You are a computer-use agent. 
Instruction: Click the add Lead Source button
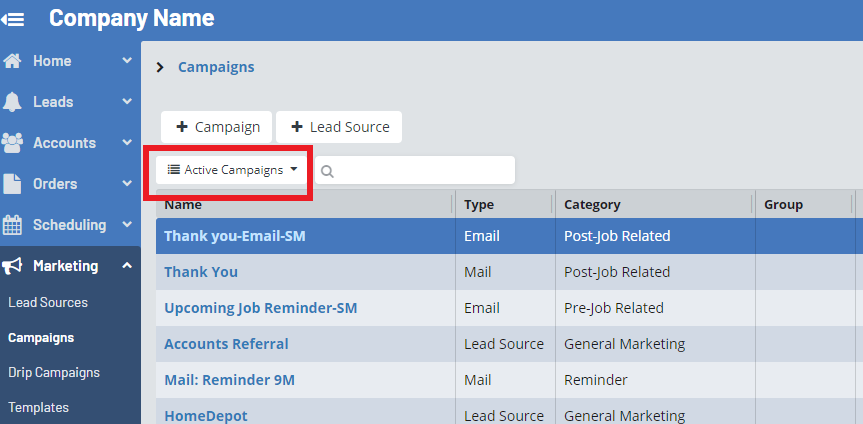pyautogui.click(x=339, y=127)
